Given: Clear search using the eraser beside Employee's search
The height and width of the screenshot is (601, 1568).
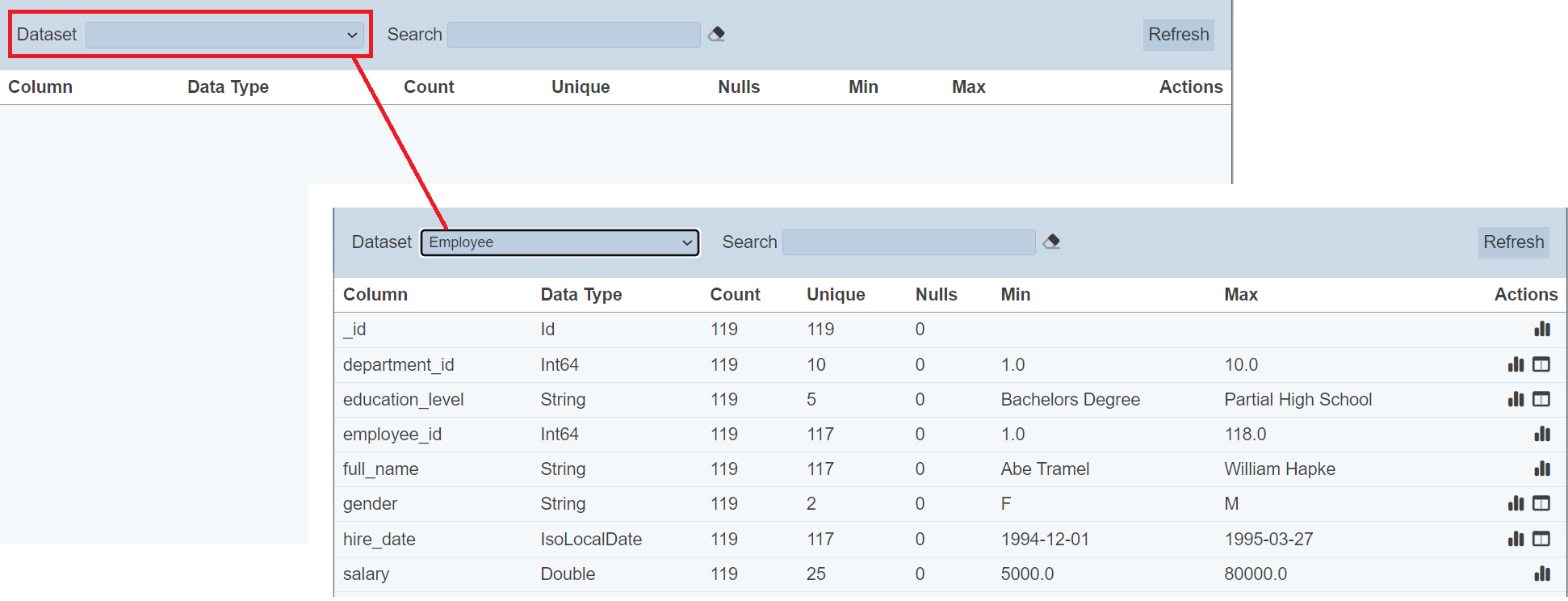Looking at the screenshot, I should (x=1051, y=242).
